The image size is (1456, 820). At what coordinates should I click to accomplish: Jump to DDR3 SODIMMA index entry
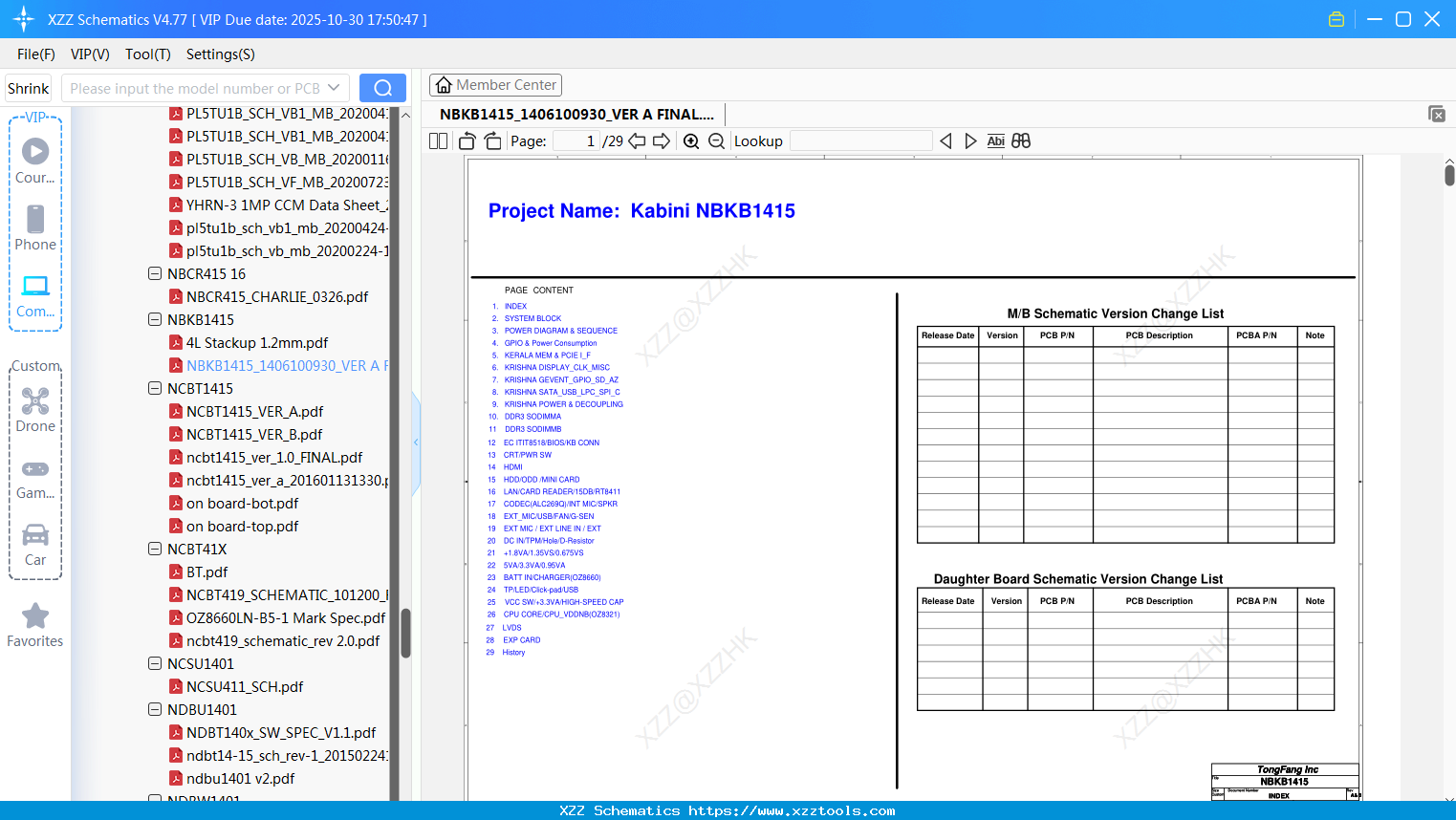tap(532, 417)
